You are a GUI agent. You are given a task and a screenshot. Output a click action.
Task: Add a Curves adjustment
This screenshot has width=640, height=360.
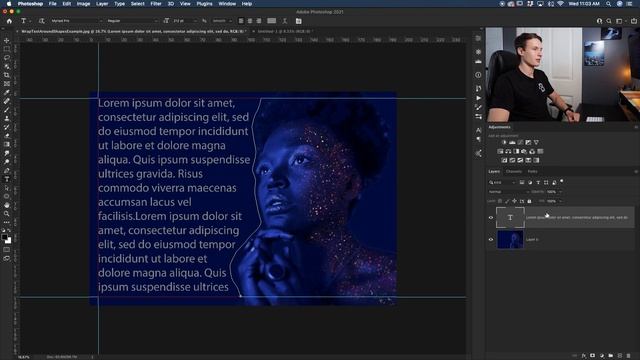click(520, 142)
